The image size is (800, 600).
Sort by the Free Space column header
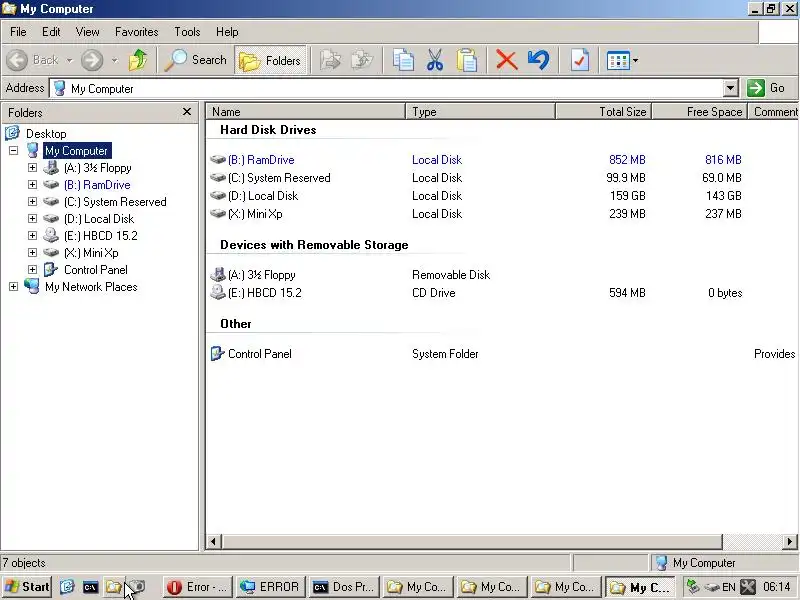[x=700, y=112]
